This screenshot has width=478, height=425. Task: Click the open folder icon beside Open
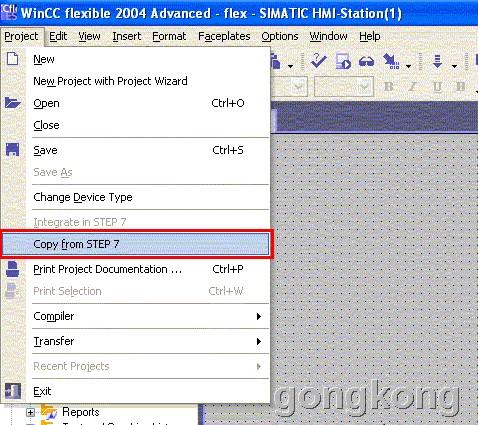coord(13,103)
